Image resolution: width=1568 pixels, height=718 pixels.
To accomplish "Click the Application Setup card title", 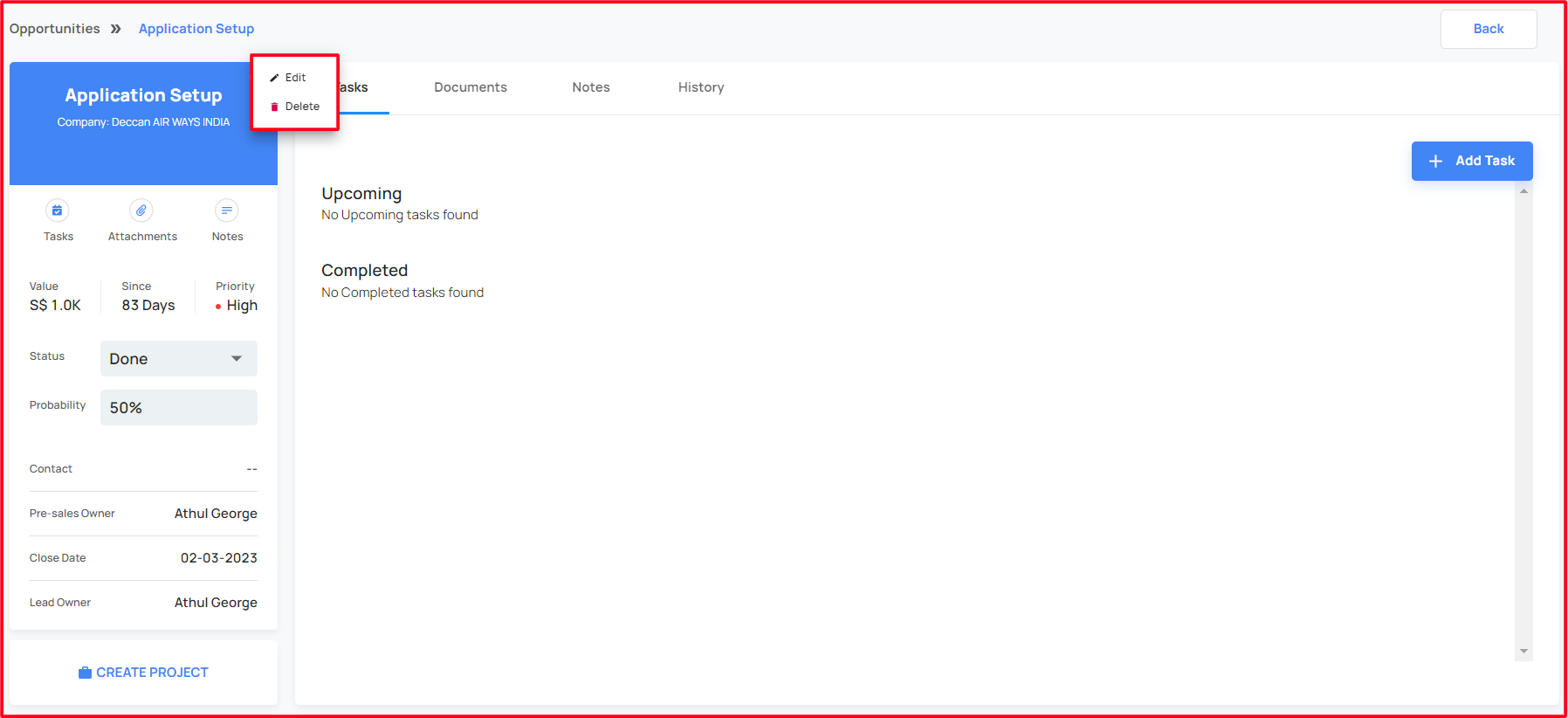I will [143, 95].
